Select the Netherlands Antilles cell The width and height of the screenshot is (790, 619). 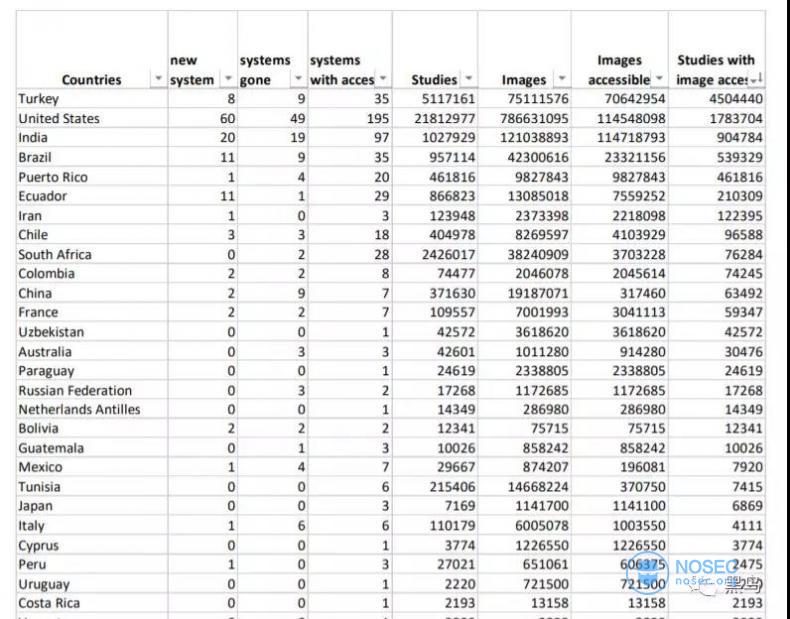92,409
